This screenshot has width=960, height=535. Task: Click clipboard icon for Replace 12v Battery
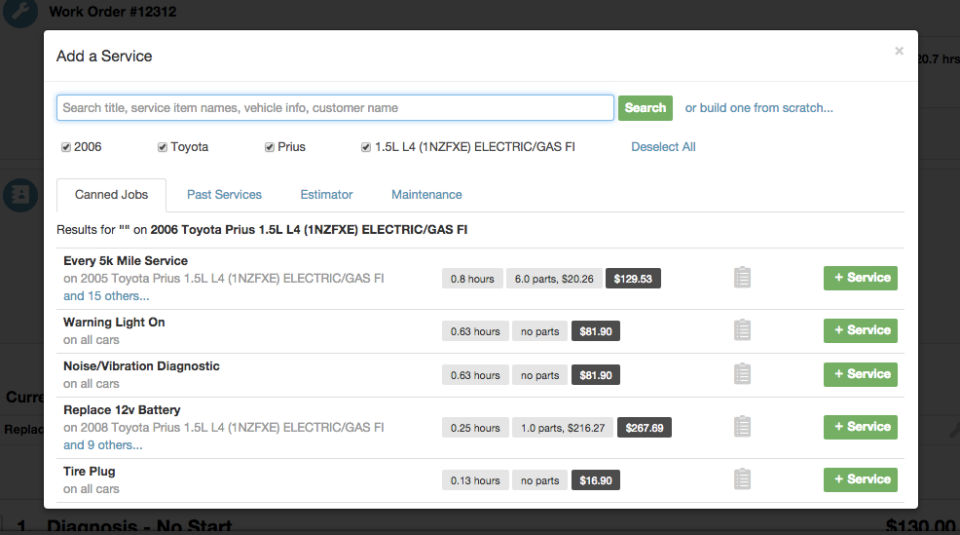point(742,427)
